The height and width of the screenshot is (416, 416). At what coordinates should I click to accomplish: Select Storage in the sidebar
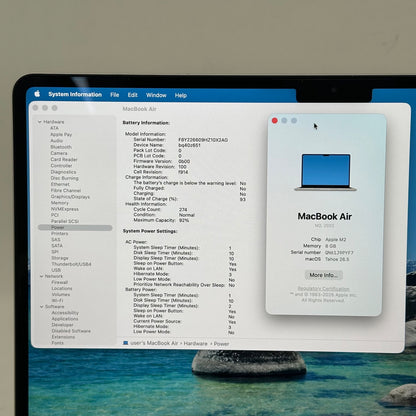[x=60, y=258]
